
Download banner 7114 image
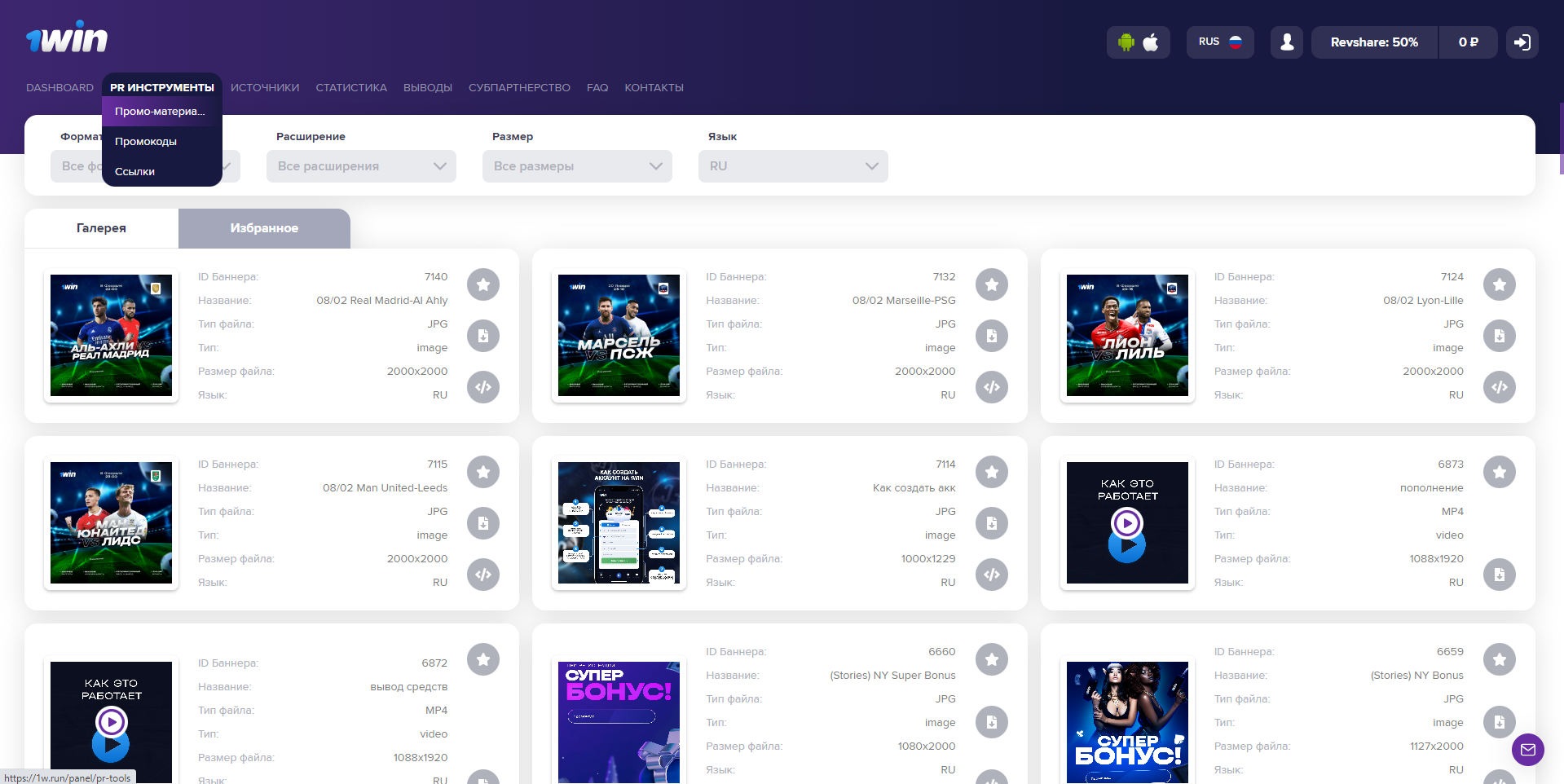(992, 523)
